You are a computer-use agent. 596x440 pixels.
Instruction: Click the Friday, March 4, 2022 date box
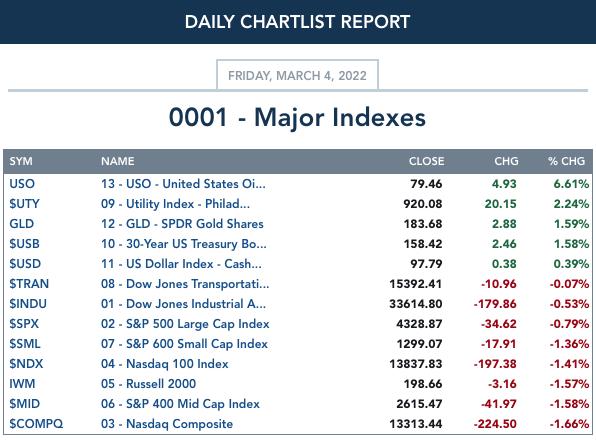[297, 75]
